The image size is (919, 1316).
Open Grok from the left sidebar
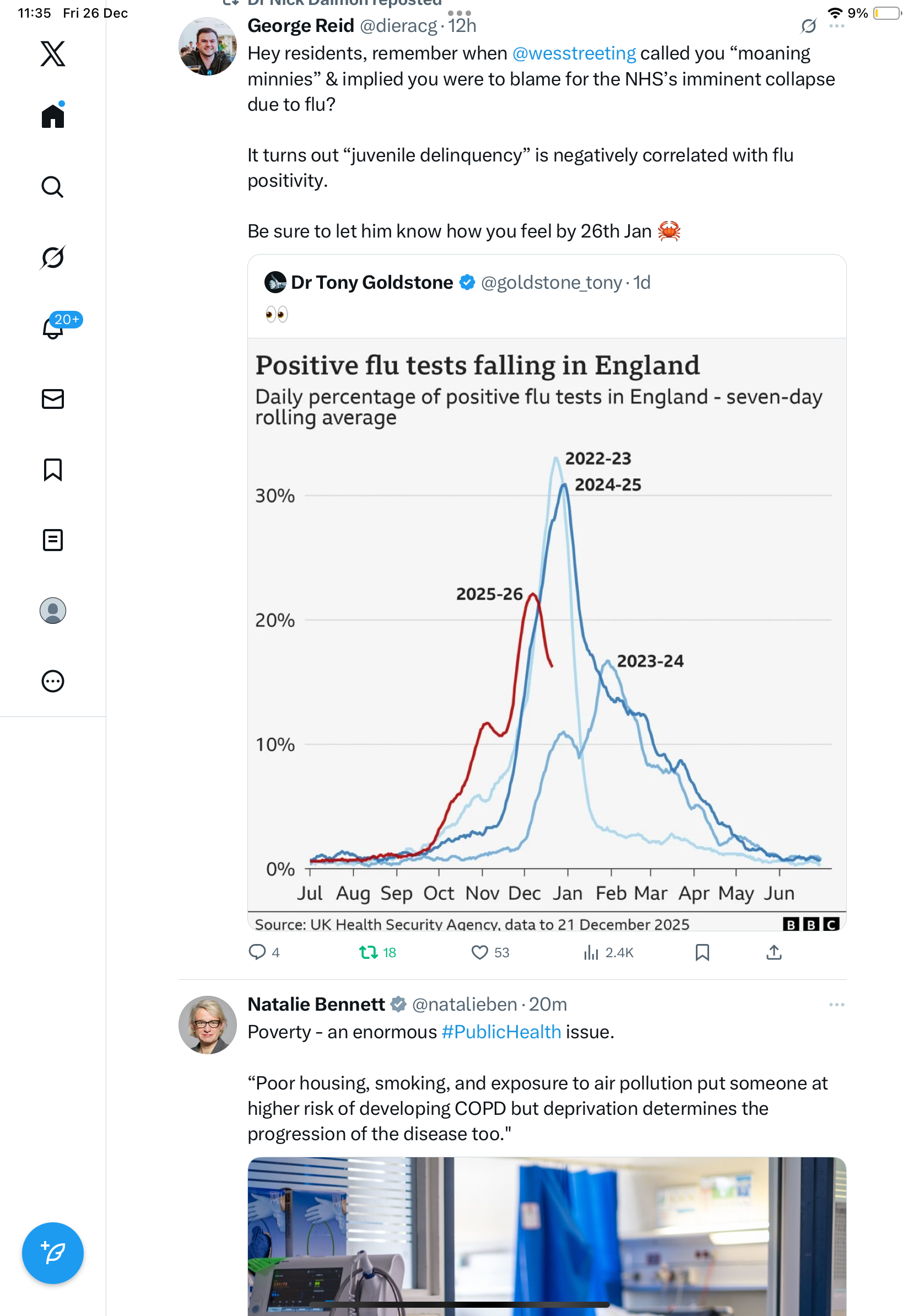pos(53,257)
